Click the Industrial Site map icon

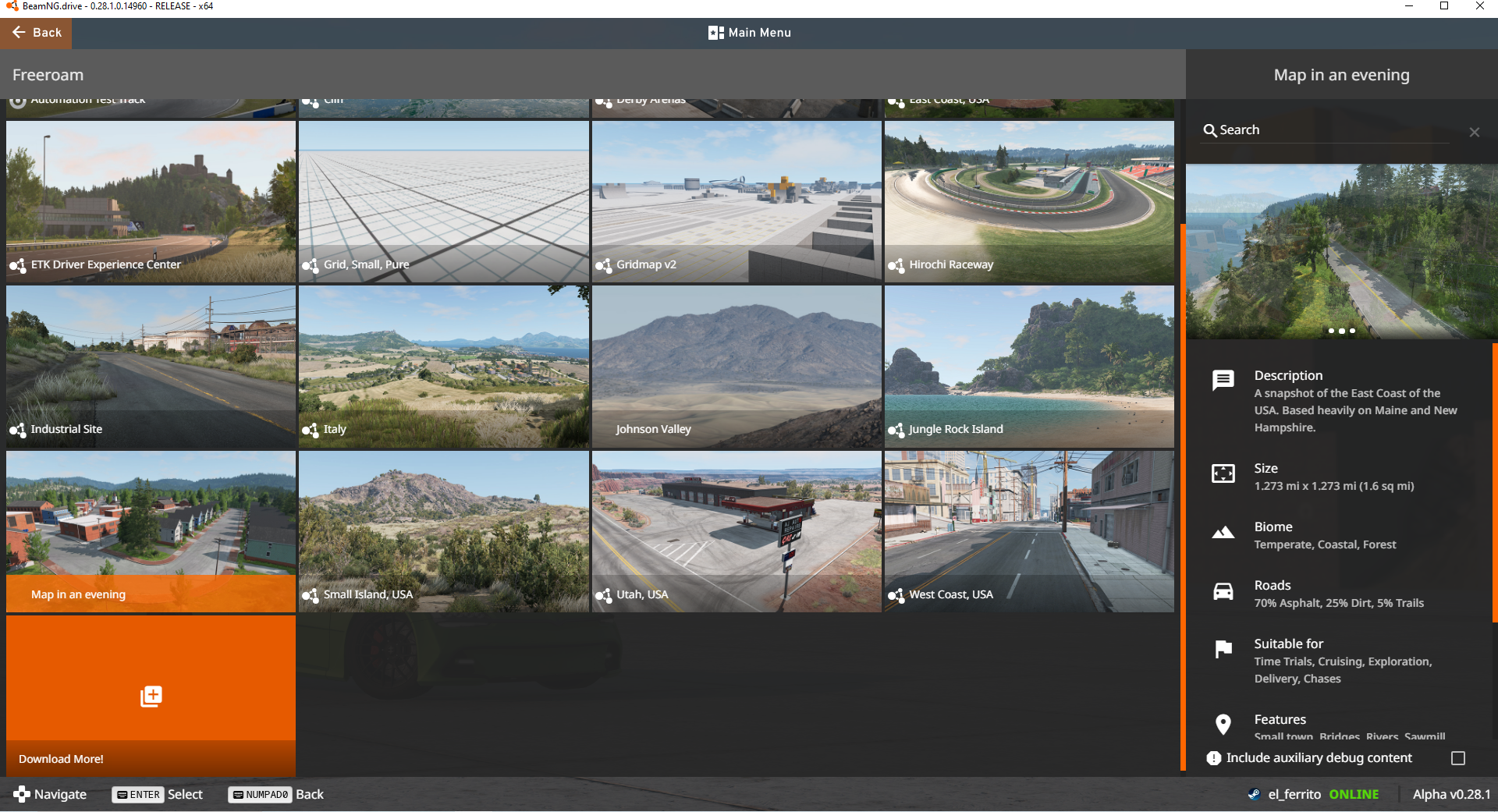[x=17, y=430]
